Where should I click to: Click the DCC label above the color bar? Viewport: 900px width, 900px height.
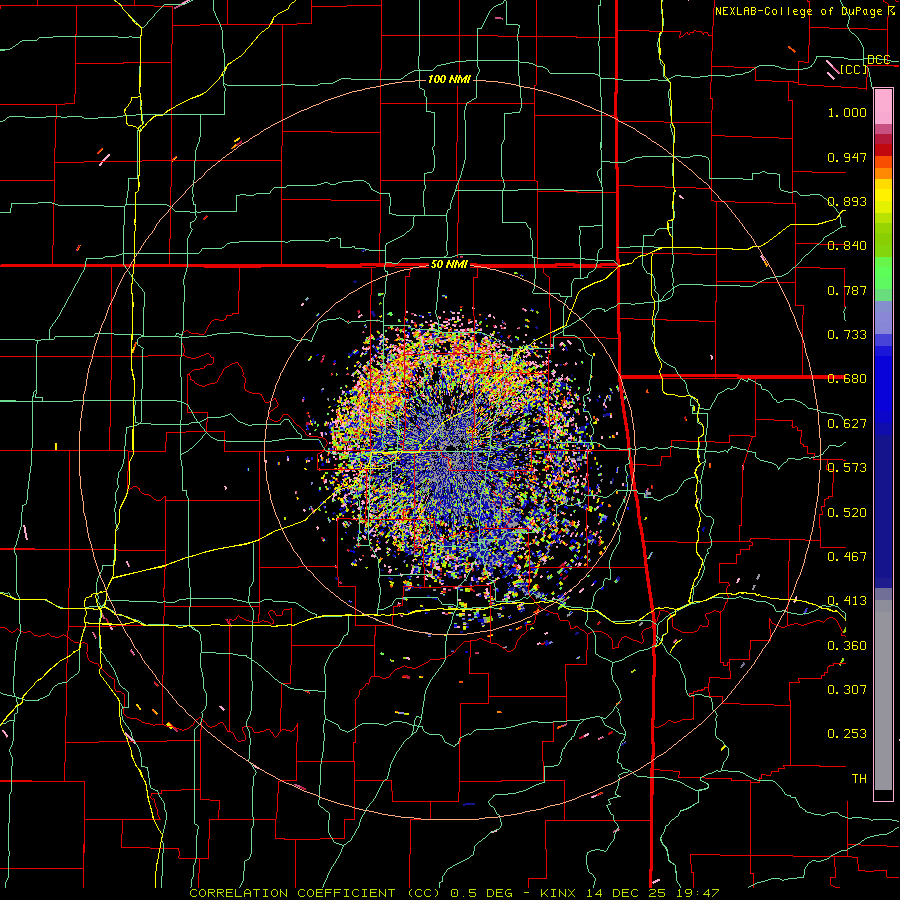point(878,59)
